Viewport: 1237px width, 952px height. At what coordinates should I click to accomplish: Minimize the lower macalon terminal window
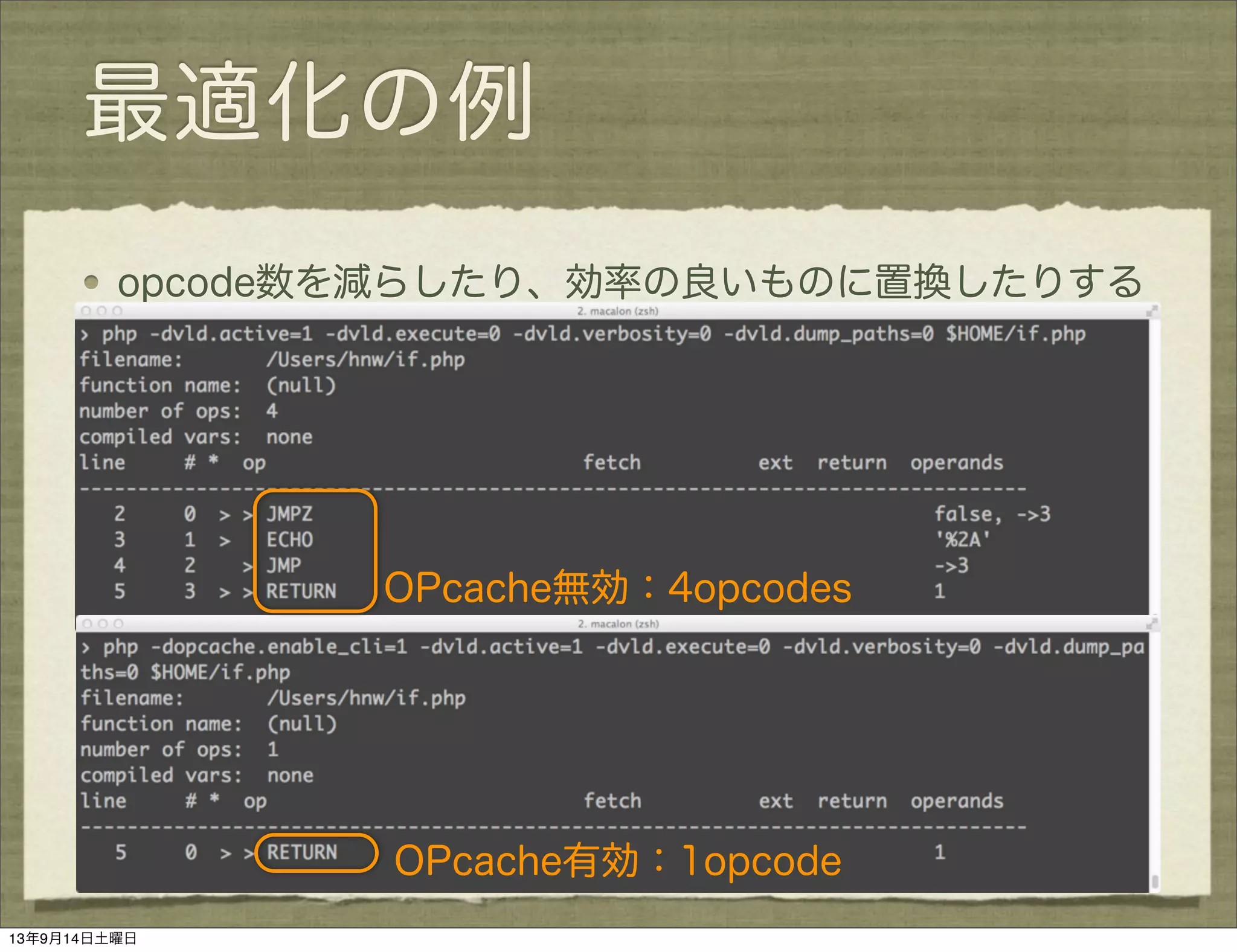[103, 623]
